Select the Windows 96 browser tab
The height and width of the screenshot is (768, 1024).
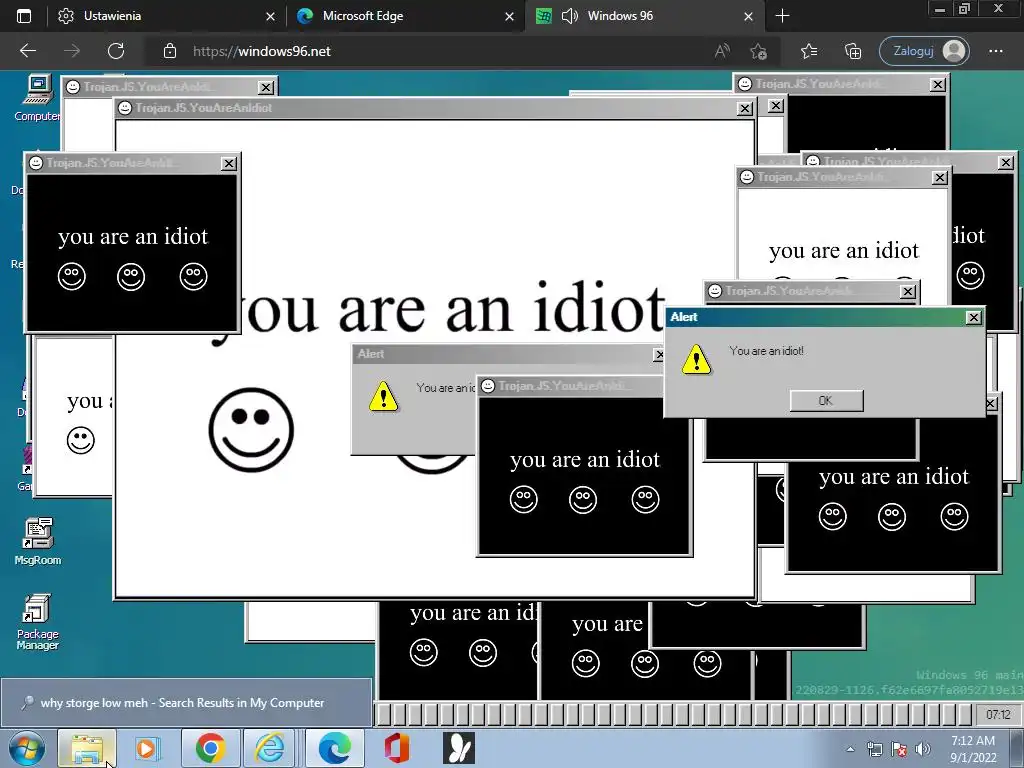643,16
